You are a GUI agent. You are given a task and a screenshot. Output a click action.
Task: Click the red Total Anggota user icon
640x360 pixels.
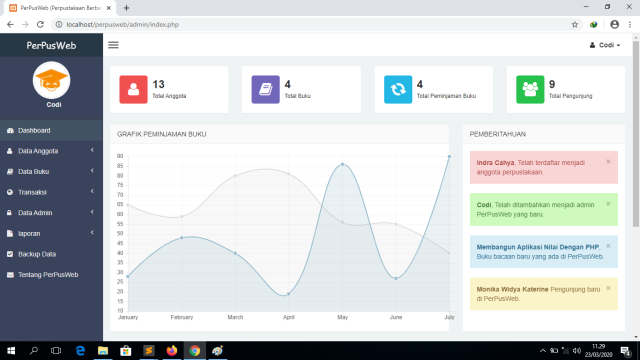pyautogui.click(x=133, y=89)
